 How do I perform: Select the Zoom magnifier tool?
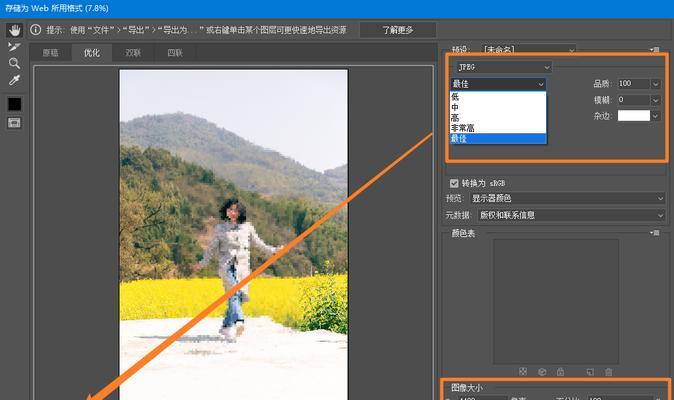click(14, 63)
